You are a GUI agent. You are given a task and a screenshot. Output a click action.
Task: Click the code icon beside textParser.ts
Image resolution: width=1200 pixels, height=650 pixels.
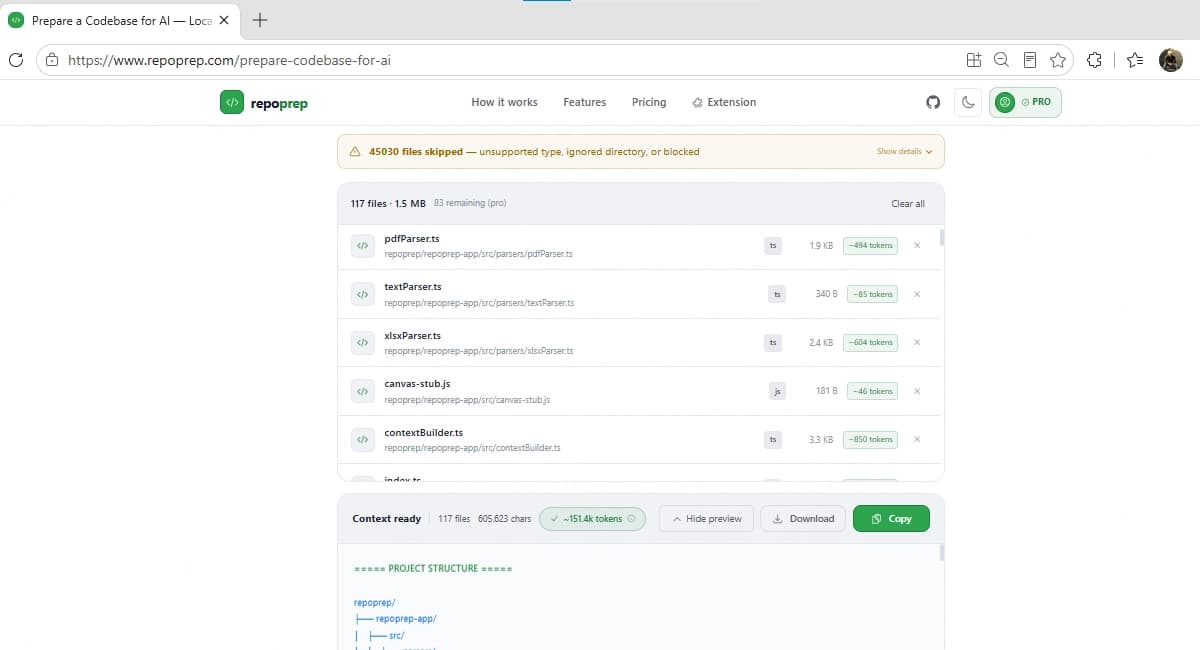(x=362, y=294)
